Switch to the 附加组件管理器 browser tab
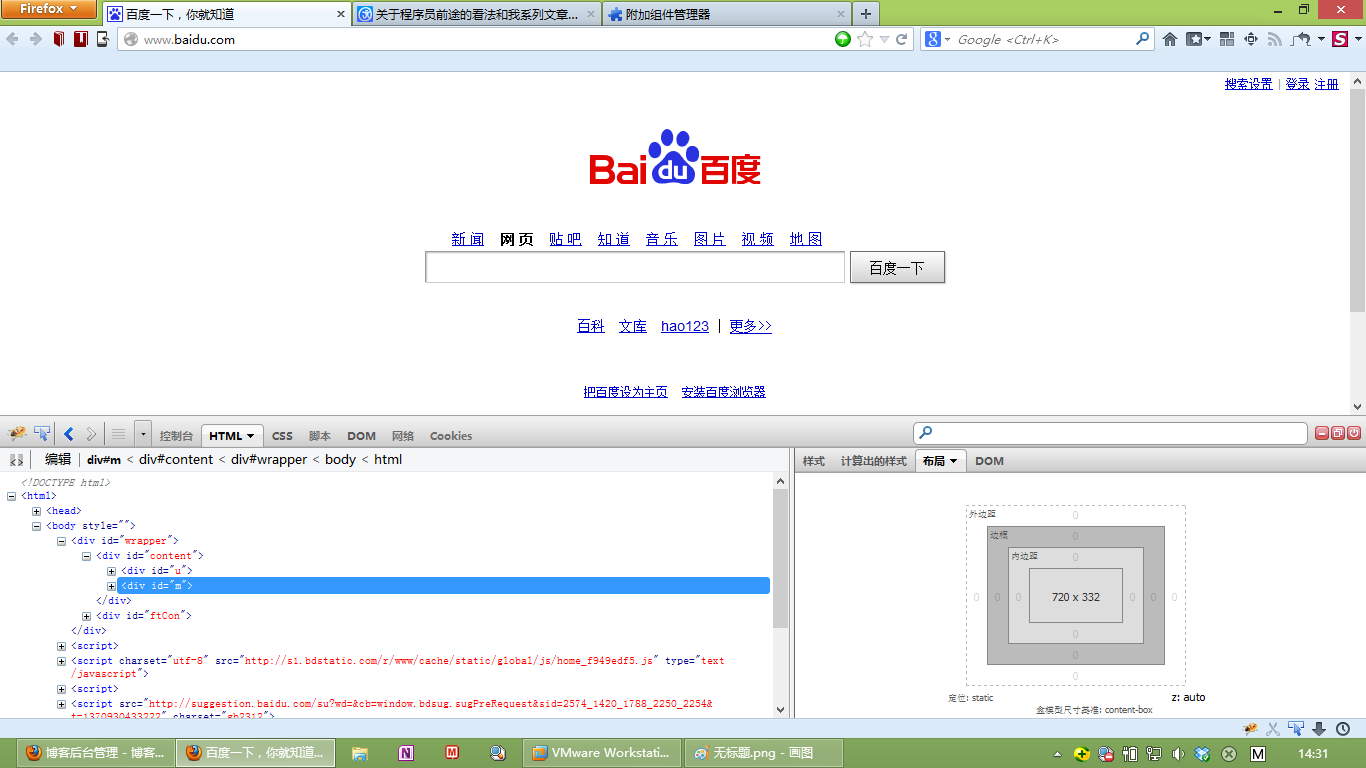 click(x=727, y=14)
